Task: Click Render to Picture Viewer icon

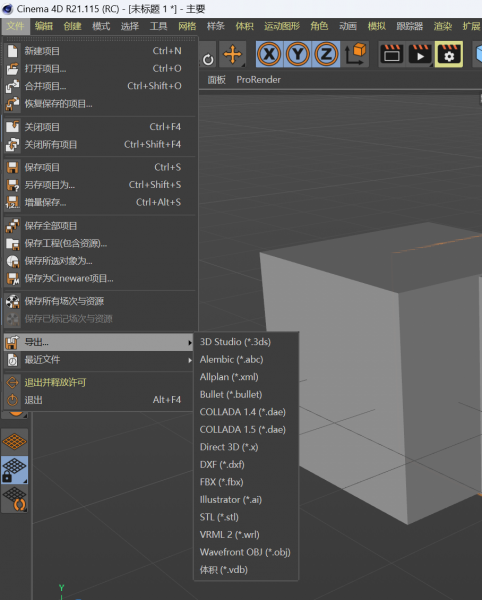Action: (x=420, y=54)
